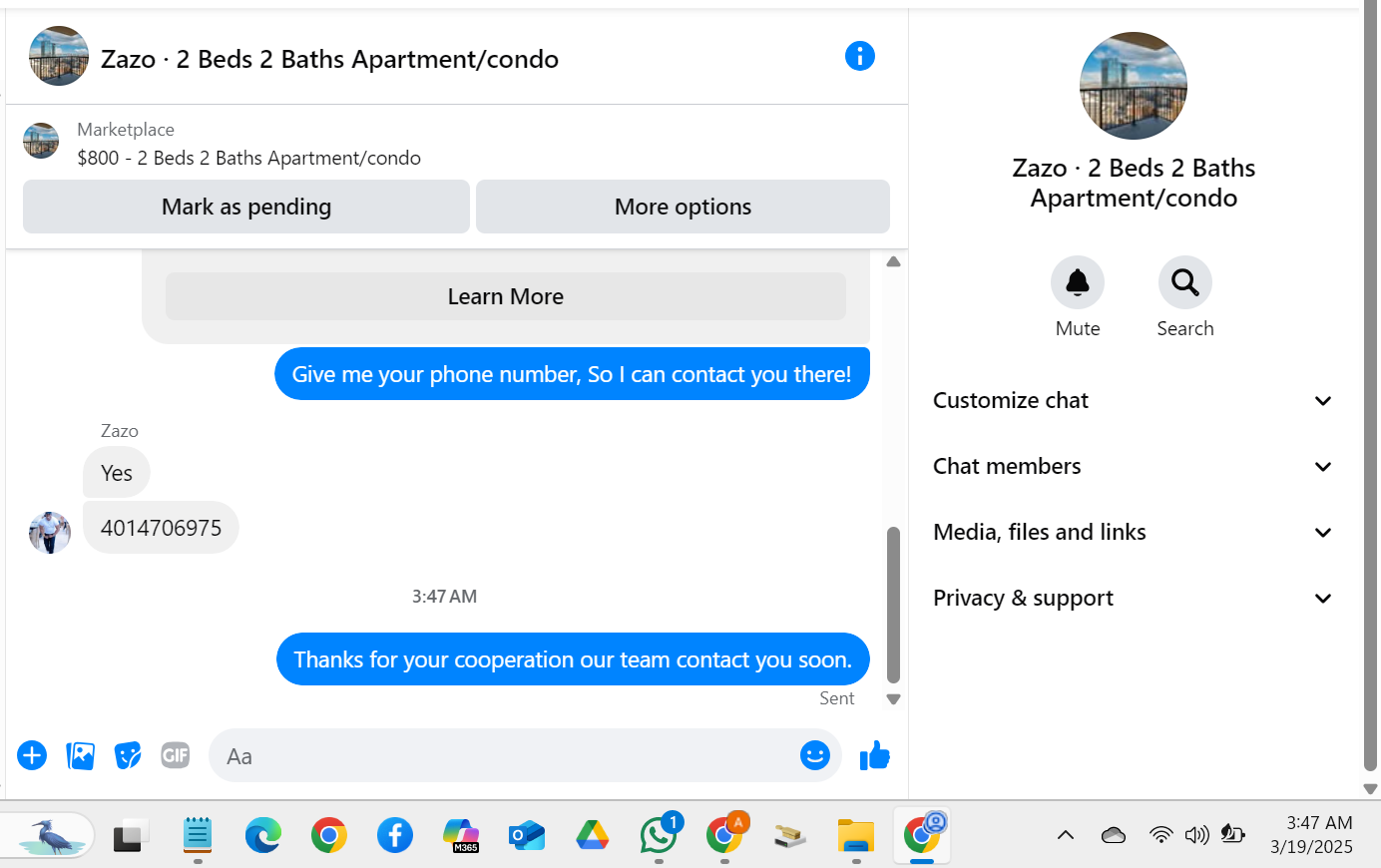Viewport: 1381px width, 868px height.
Task: Search in conversation using magnifier icon
Action: (x=1185, y=282)
